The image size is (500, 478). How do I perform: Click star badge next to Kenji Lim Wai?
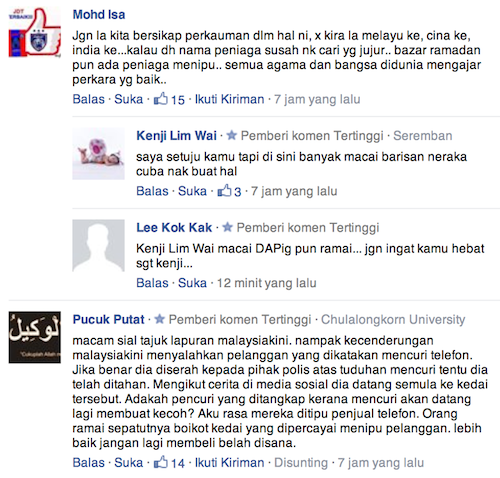(232, 135)
